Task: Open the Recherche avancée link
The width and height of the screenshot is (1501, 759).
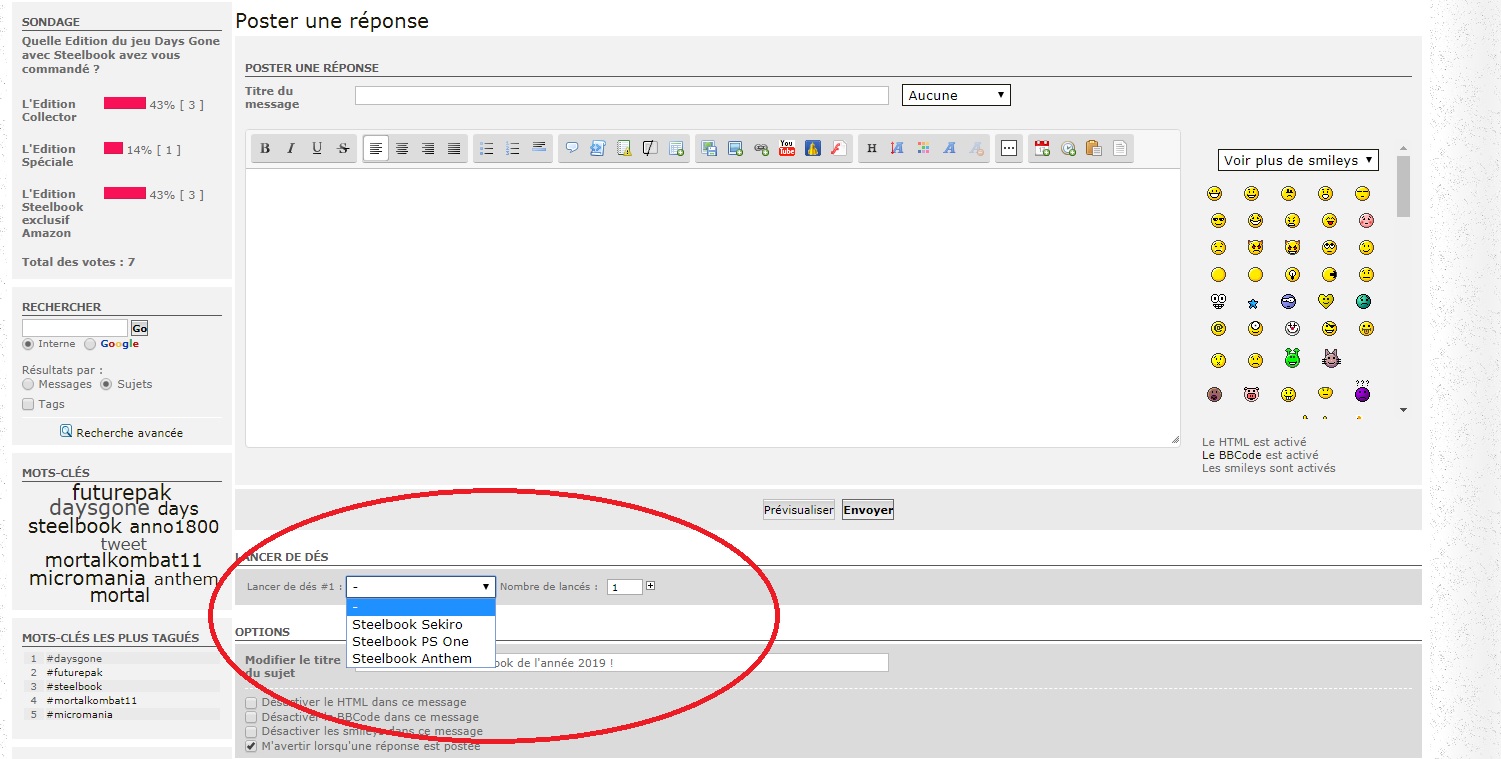Action: click(x=129, y=433)
